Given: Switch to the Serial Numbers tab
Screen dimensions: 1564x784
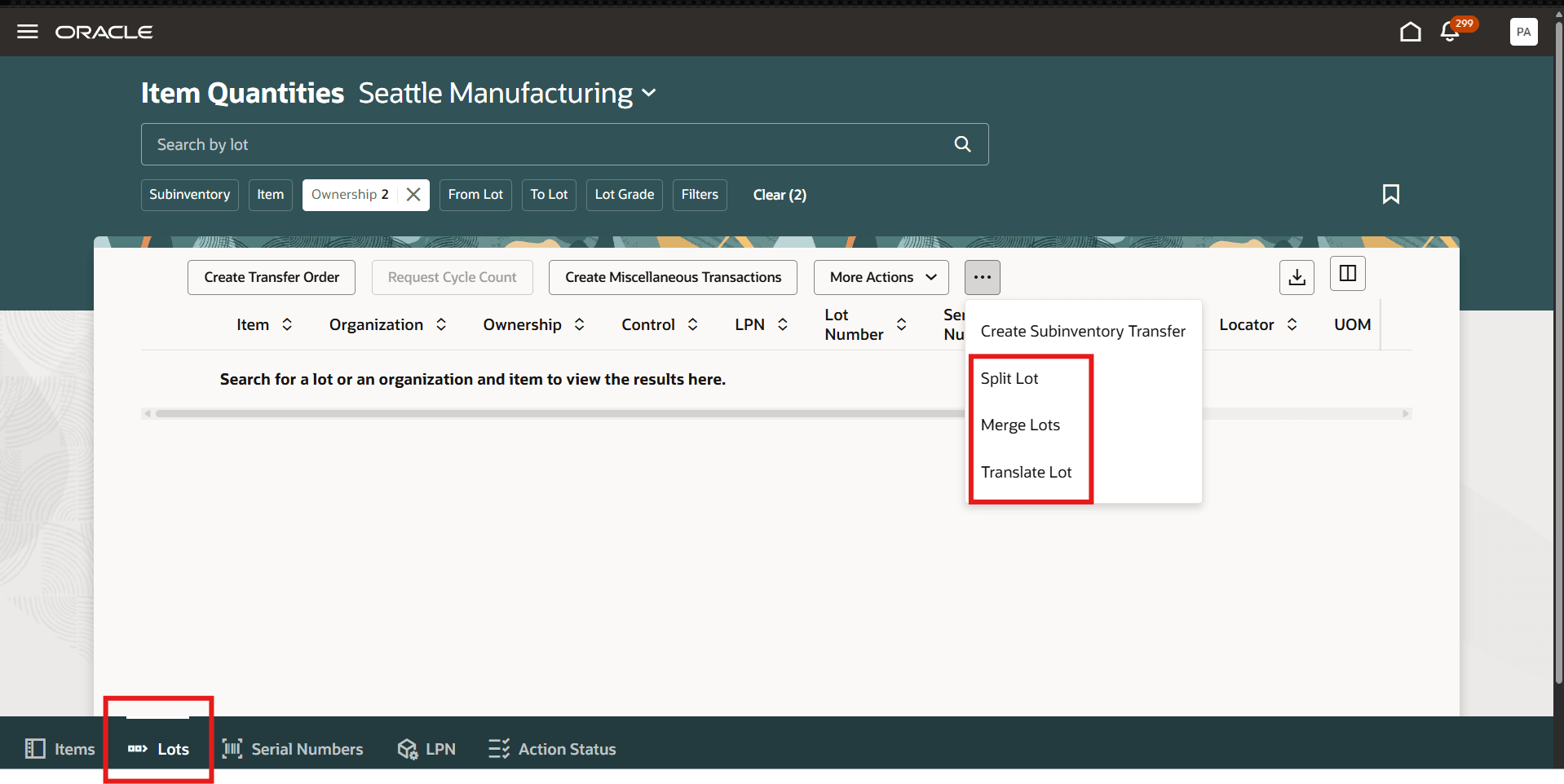Looking at the screenshot, I should point(293,748).
